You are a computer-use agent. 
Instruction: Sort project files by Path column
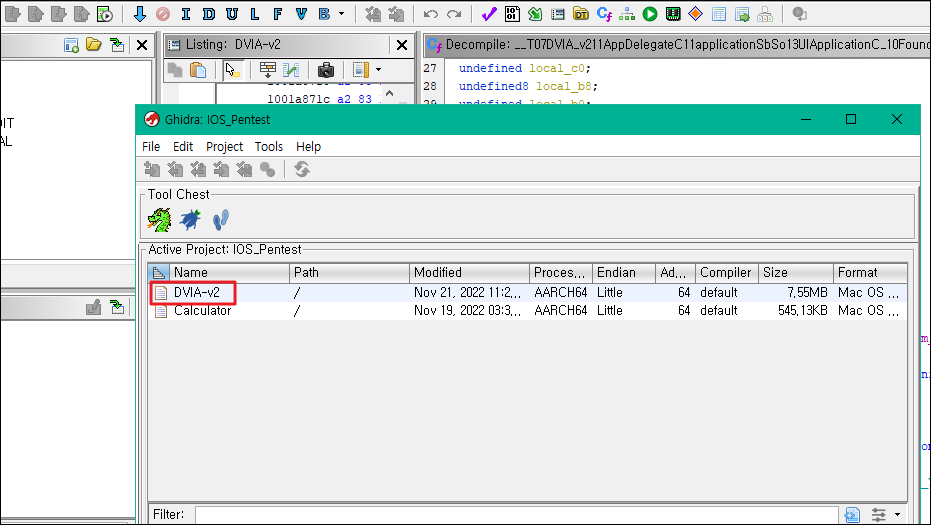[x=349, y=272]
